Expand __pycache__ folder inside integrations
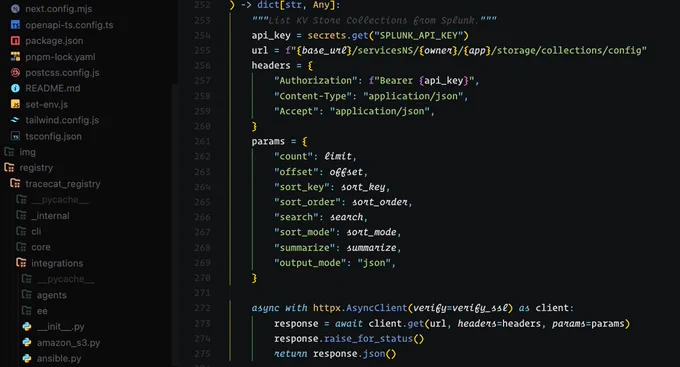The height and width of the screenshot is (367, 680). coord(65,279)
